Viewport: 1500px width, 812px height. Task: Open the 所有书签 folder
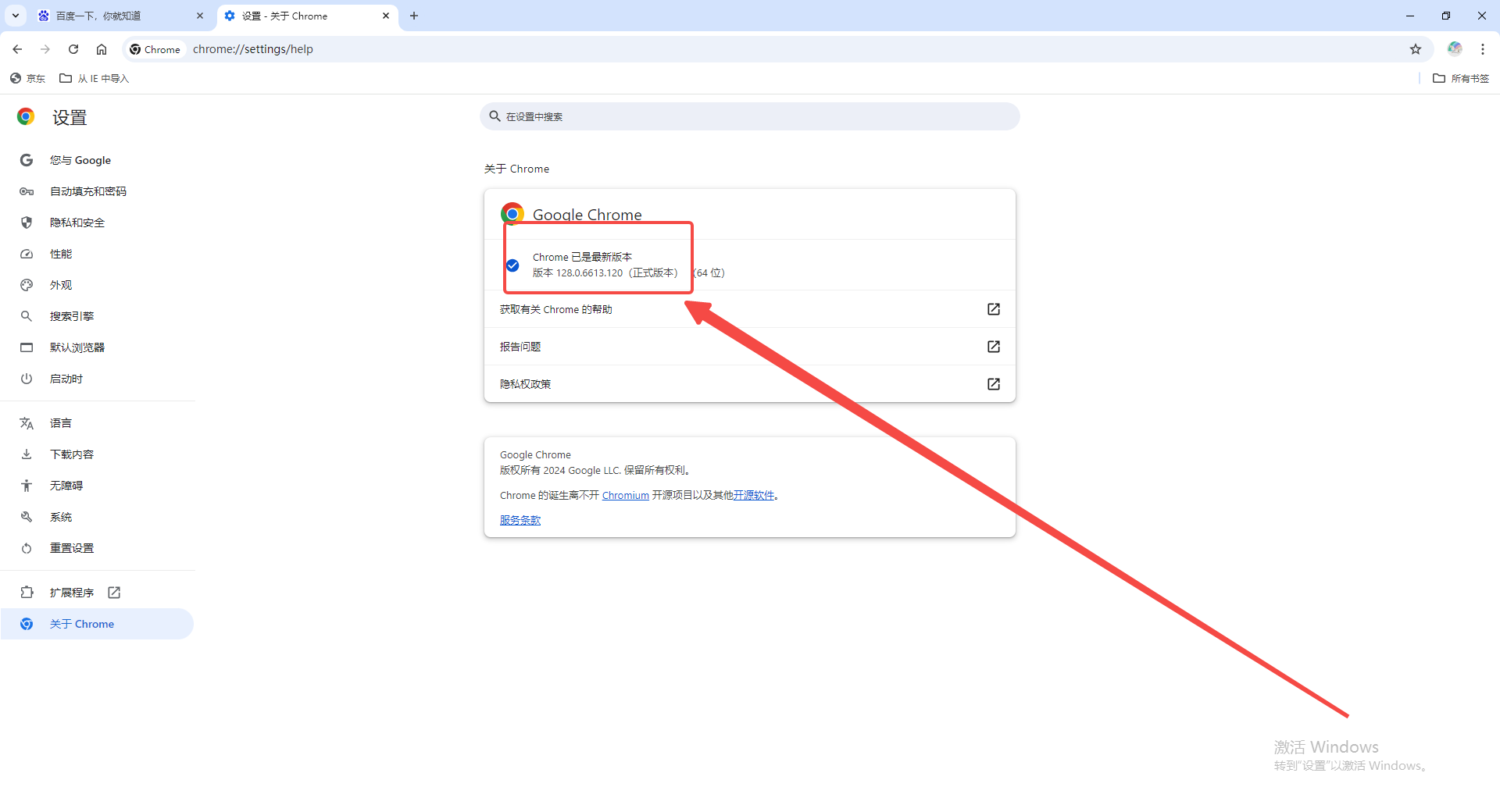1461,78
